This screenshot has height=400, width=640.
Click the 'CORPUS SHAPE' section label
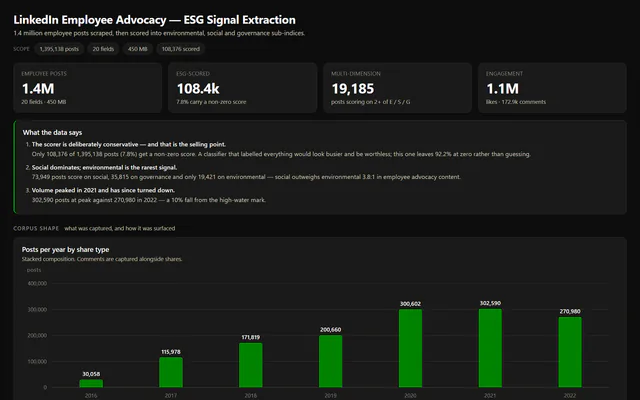[x=36, y=229]
